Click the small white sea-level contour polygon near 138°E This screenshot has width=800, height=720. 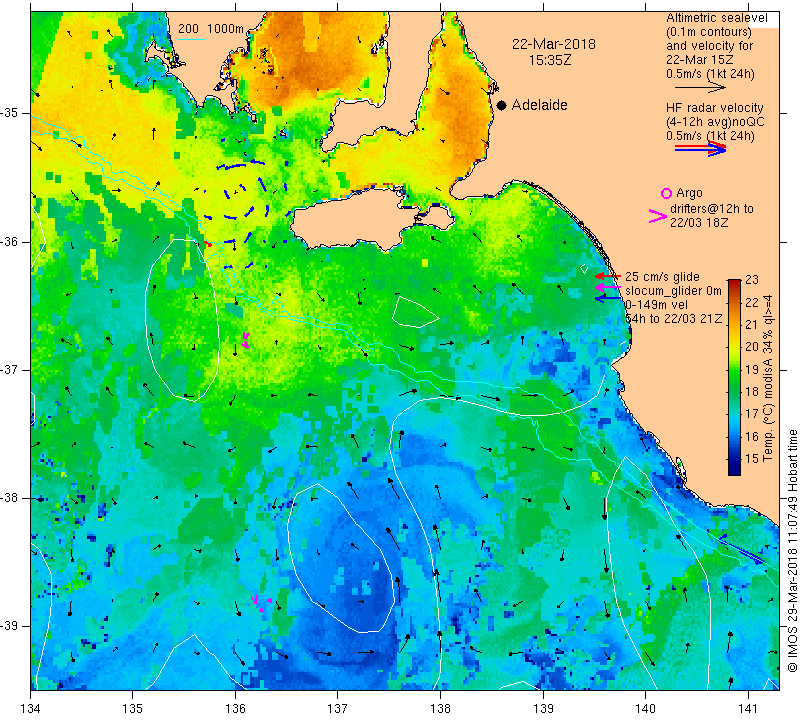point(414,312)
